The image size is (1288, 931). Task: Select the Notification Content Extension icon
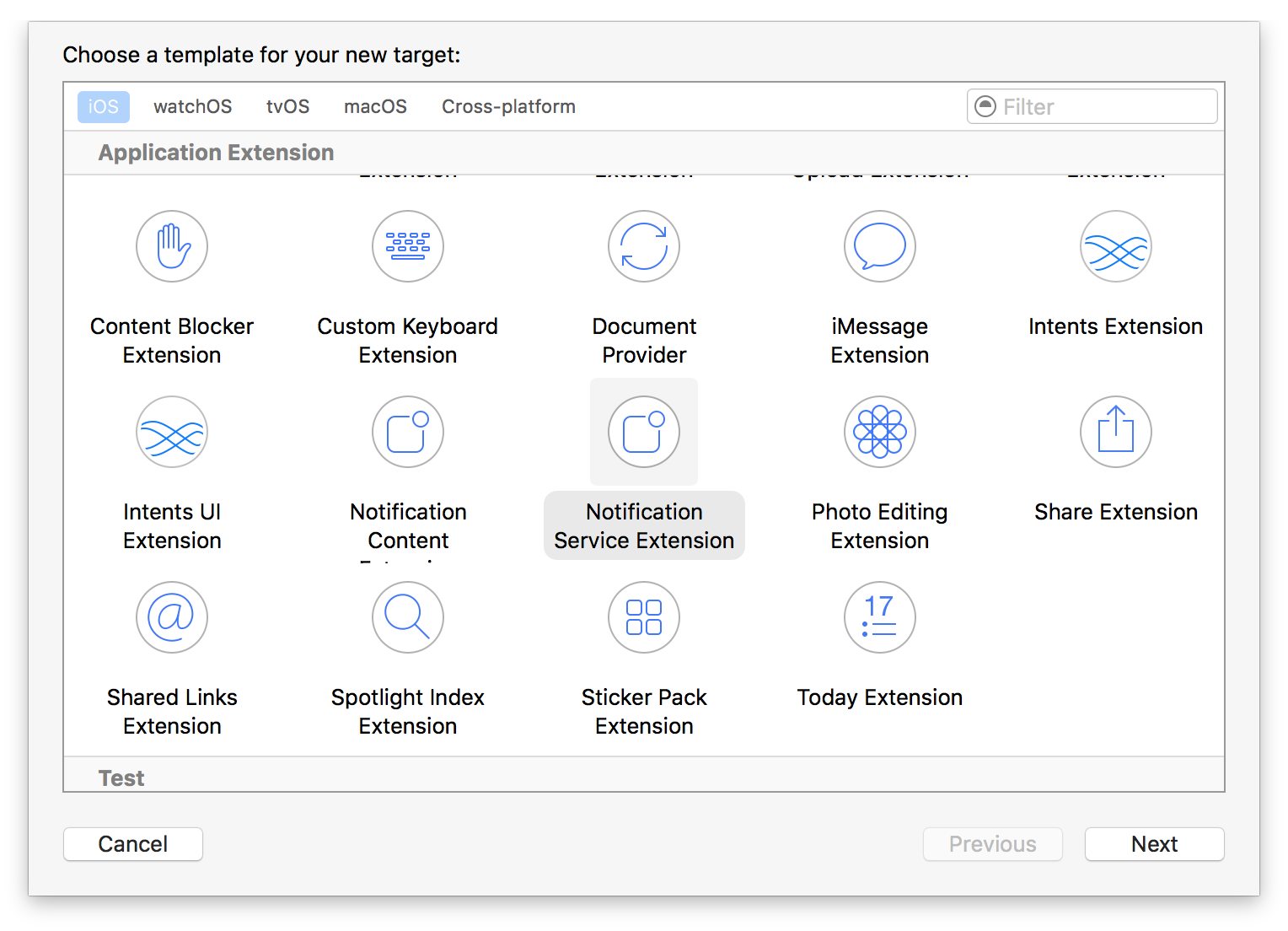pyautogui.click(x=408, y=432)
